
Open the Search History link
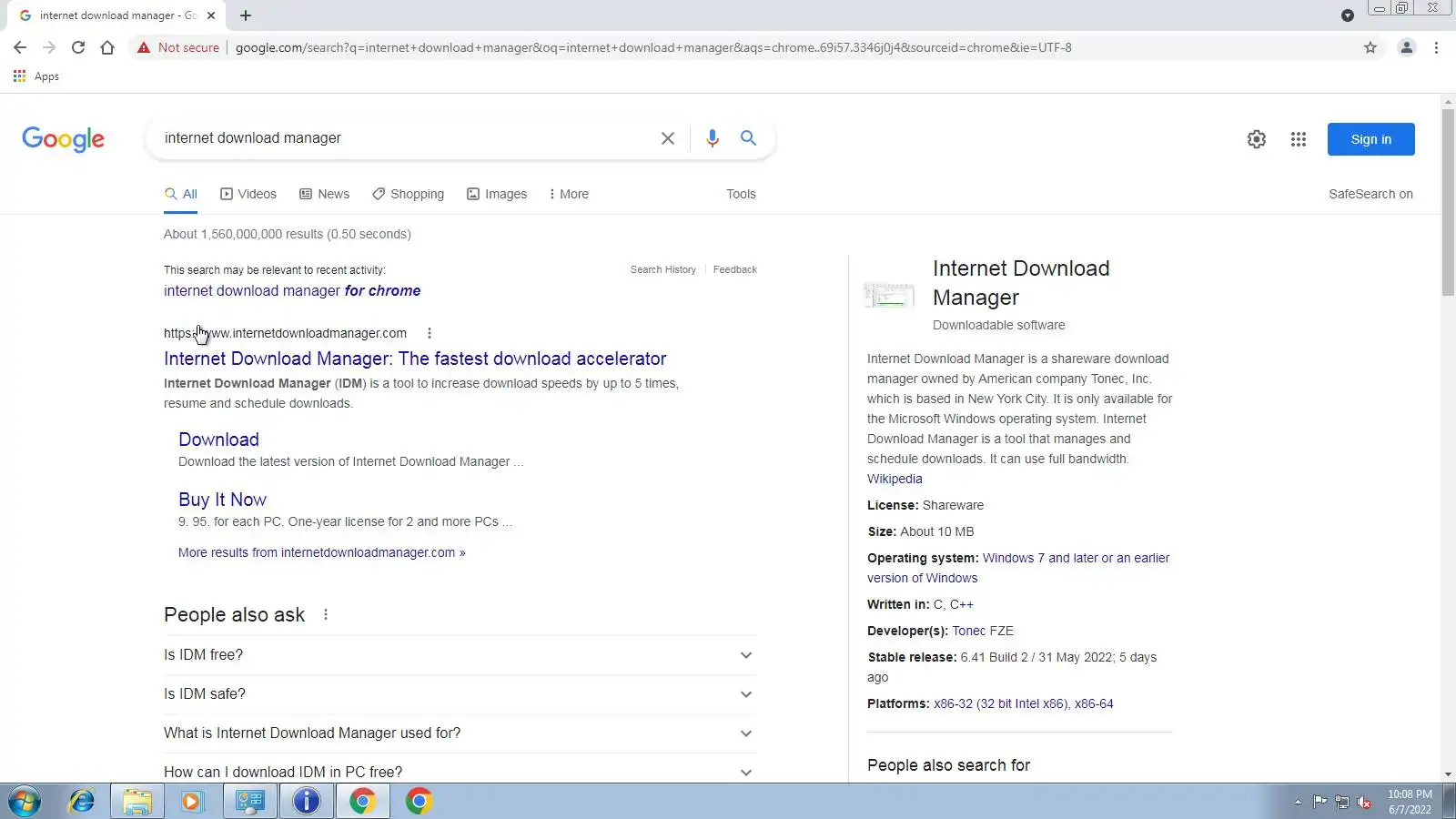point(663,269)
